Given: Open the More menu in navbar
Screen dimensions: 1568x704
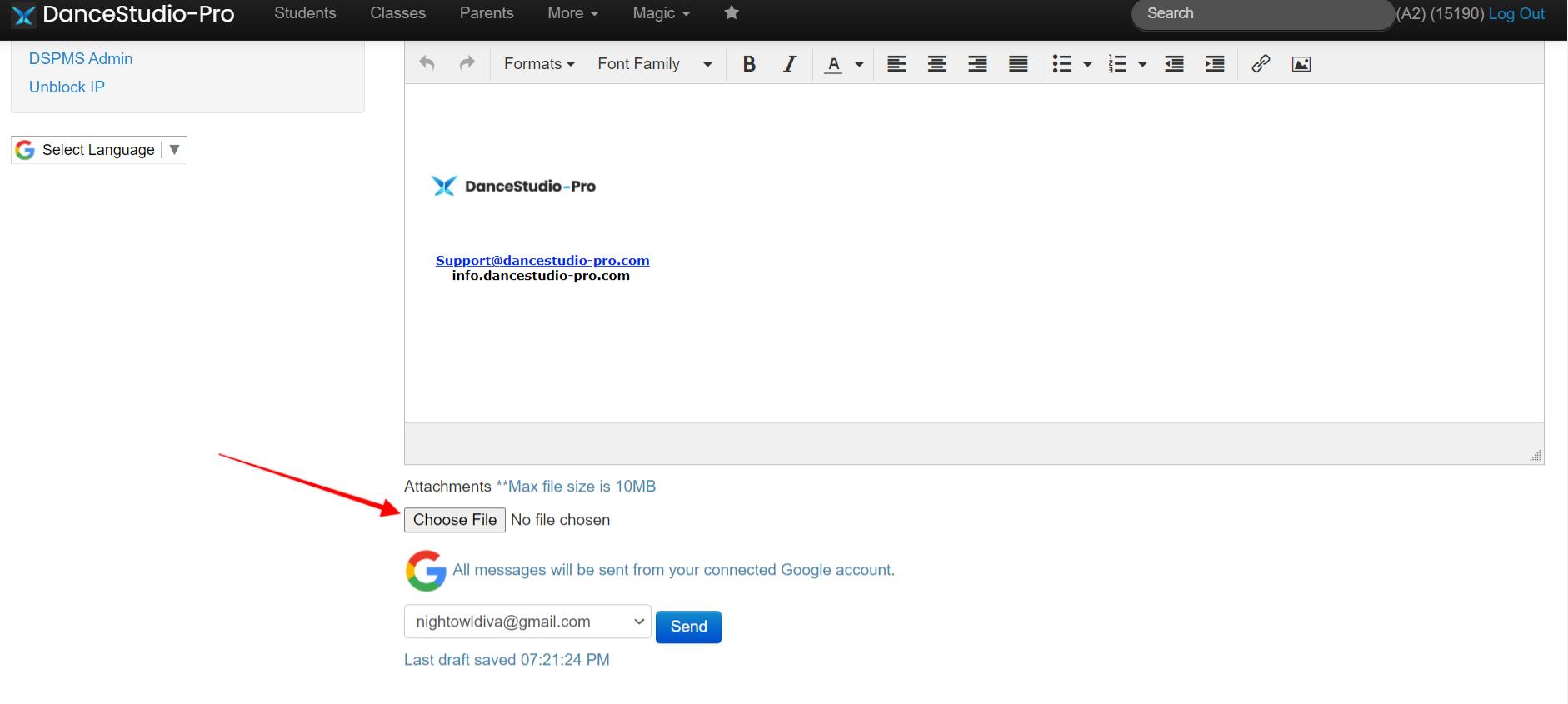Looking at the screenshot, I should point(573,13).
